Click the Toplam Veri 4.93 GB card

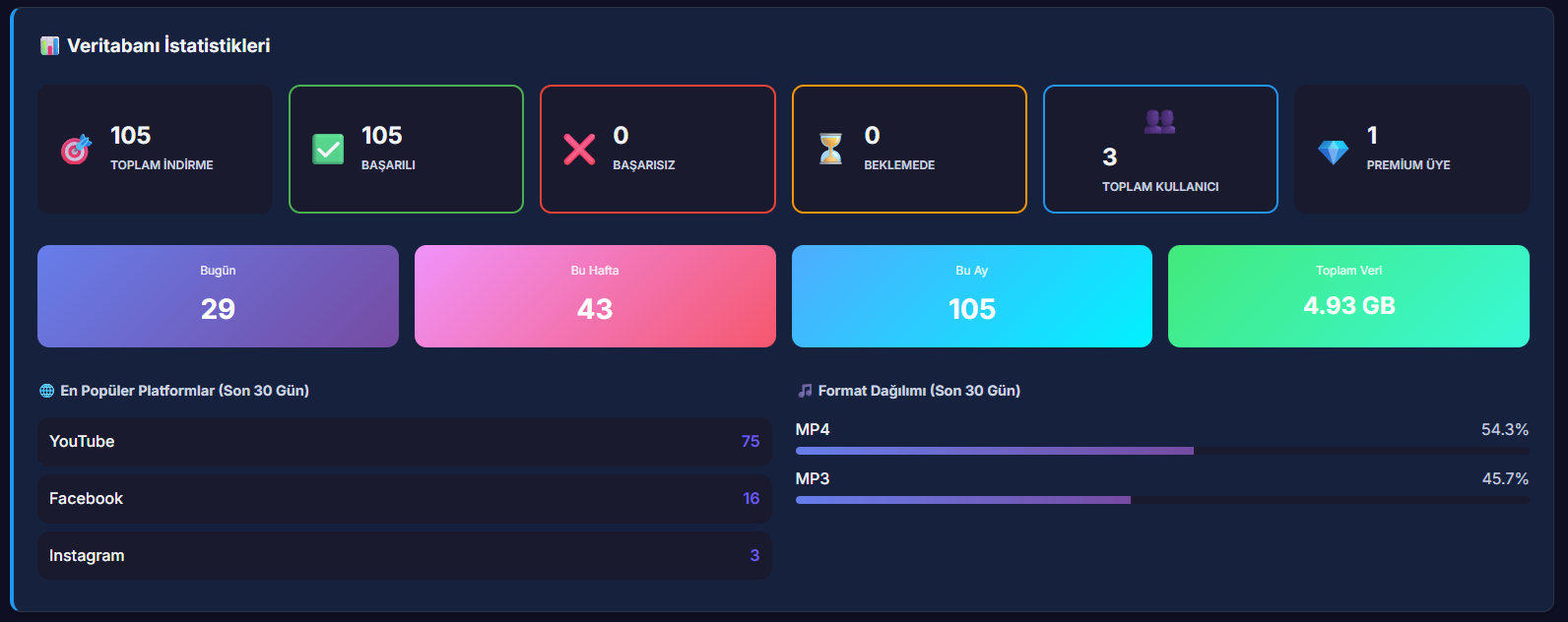1348,296
